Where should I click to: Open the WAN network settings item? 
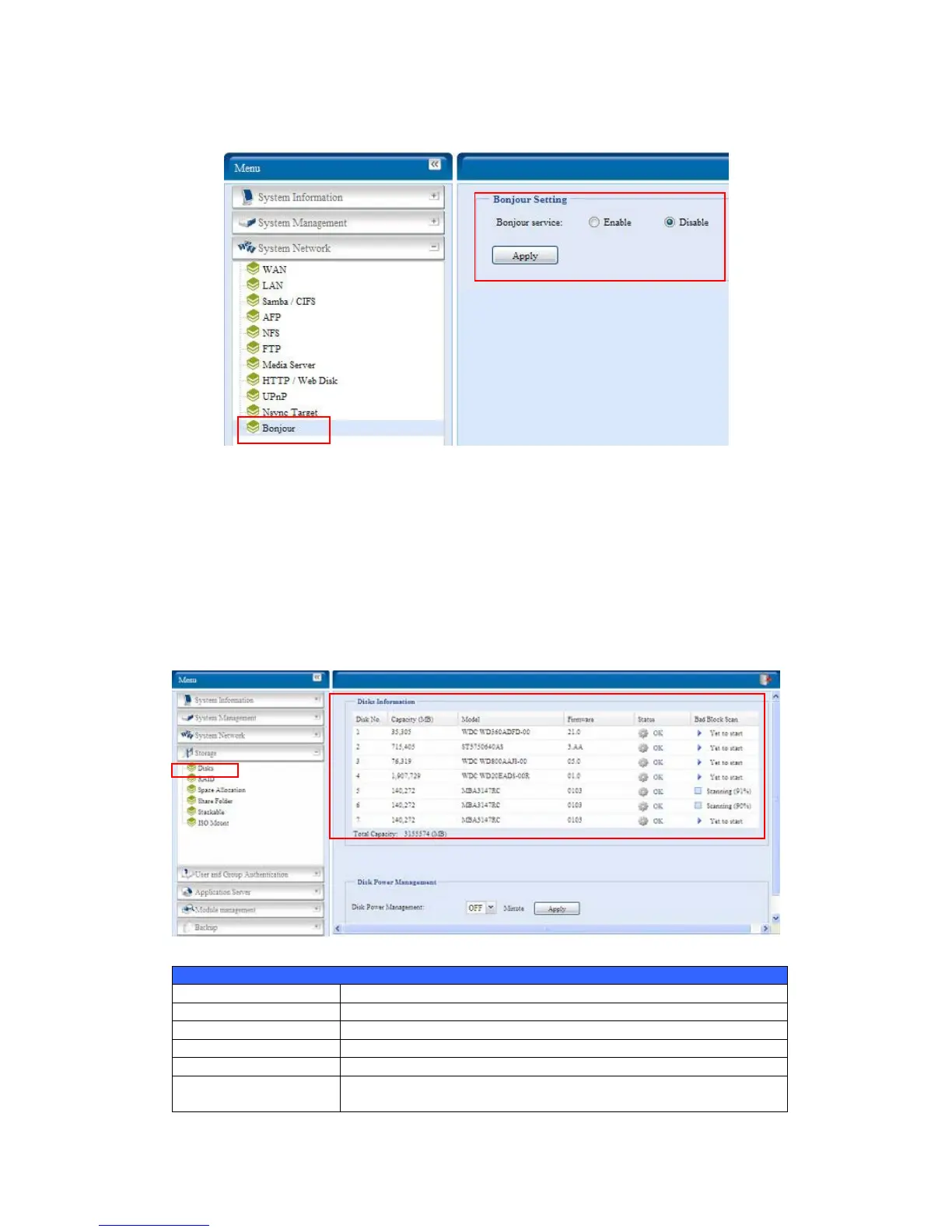274,269
